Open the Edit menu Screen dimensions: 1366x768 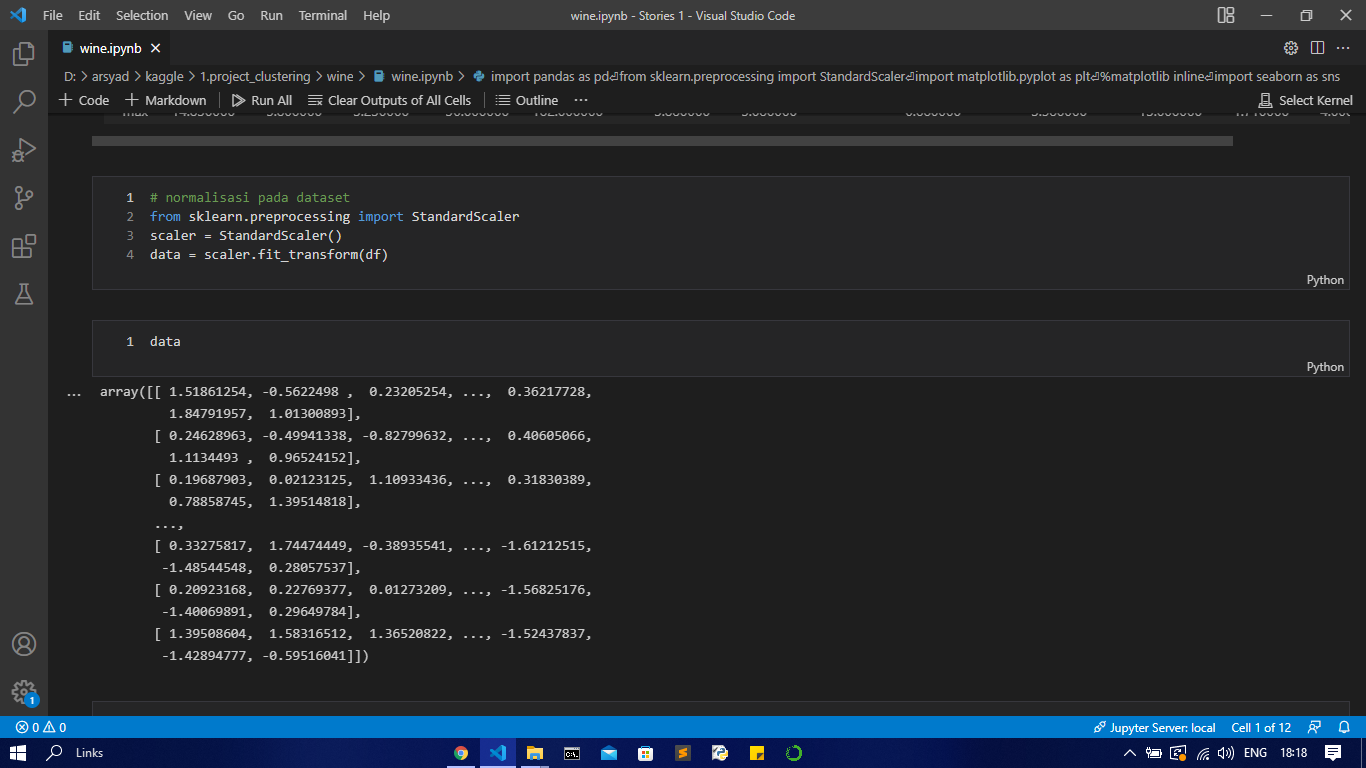point(89,15)
